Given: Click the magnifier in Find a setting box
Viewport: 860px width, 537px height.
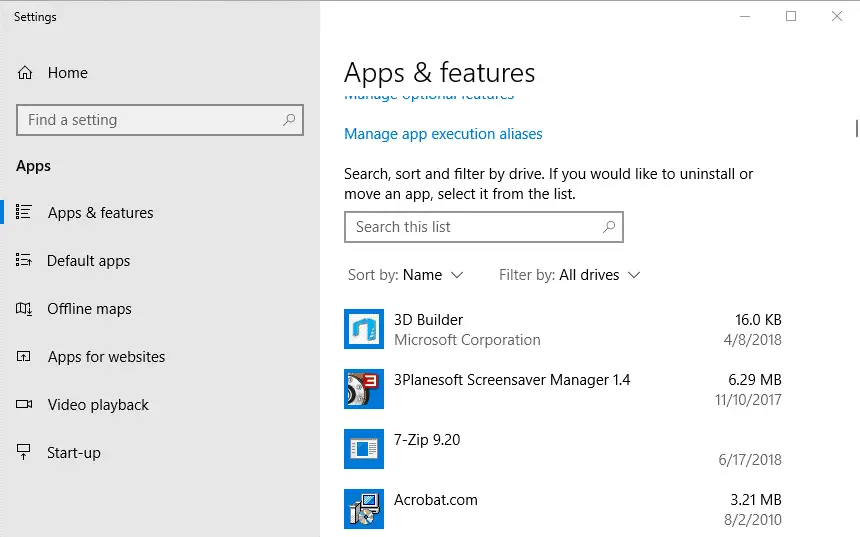Looking at the screenshot, I should tap(289, 120).
